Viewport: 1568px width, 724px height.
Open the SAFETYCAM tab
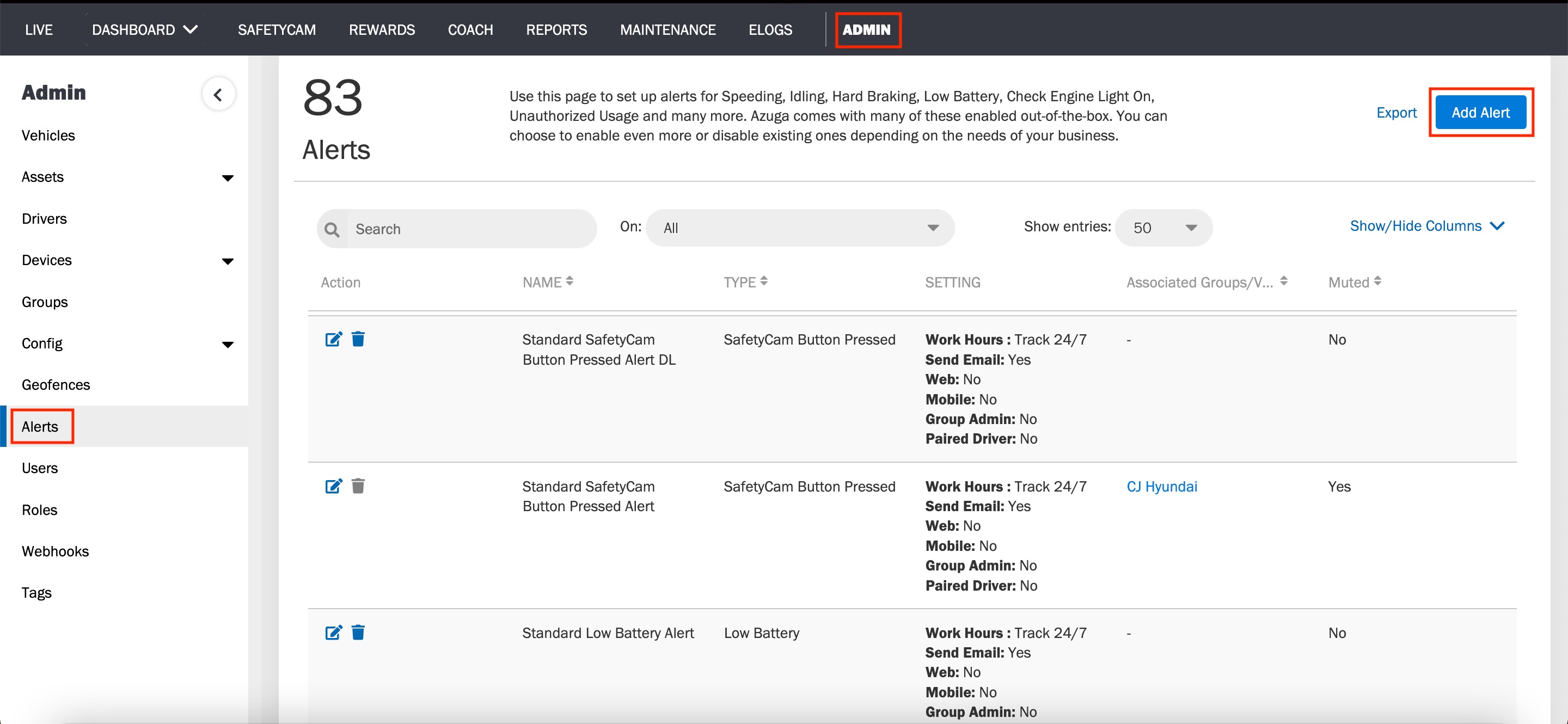(x=277, y=29)
